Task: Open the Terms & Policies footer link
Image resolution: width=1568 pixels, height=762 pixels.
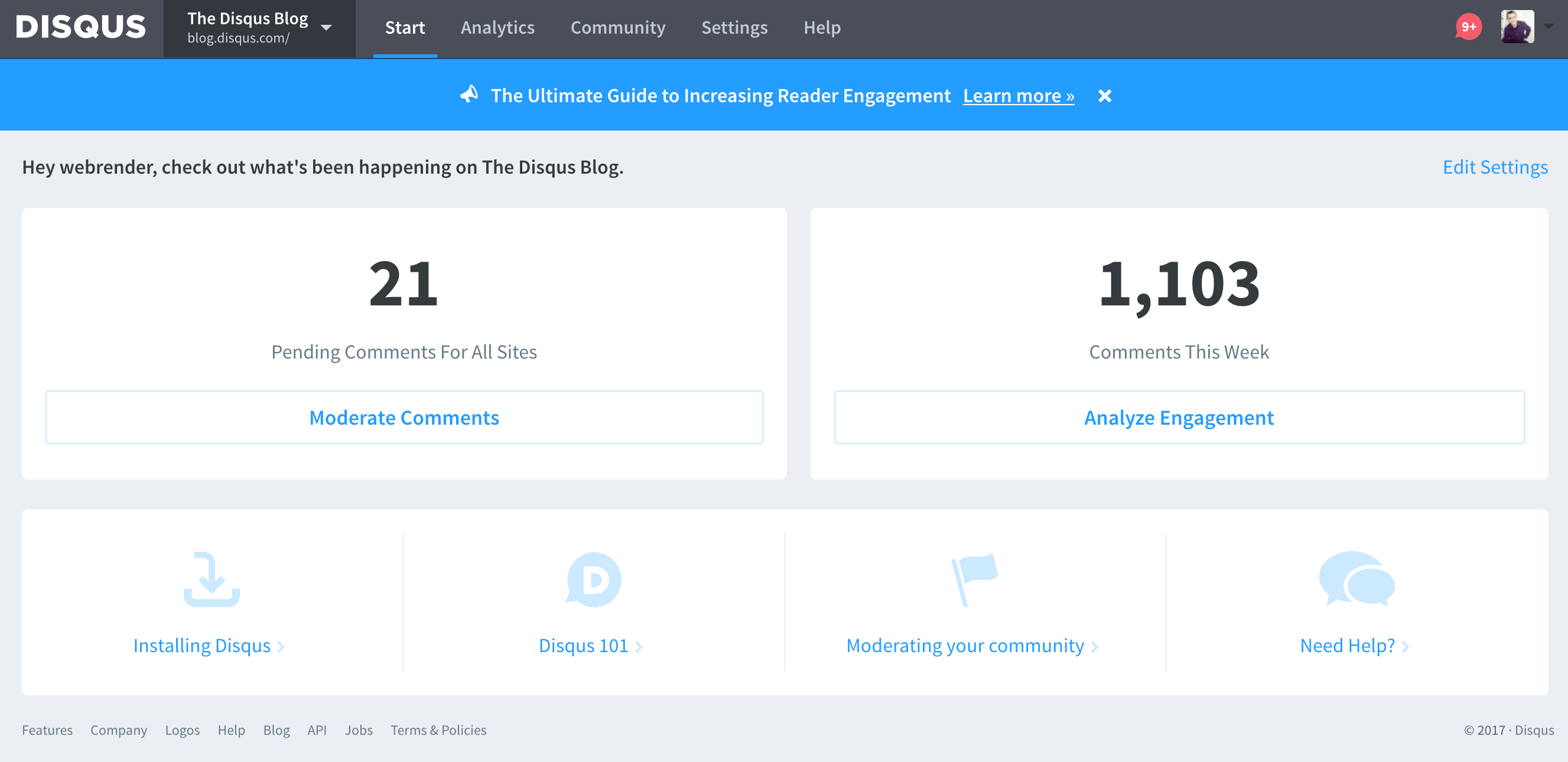Action: coord(438,730)
